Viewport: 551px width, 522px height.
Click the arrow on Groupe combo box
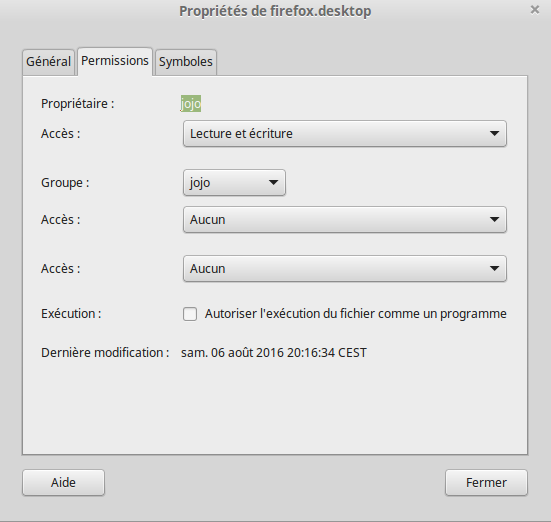tap(273, 183)
